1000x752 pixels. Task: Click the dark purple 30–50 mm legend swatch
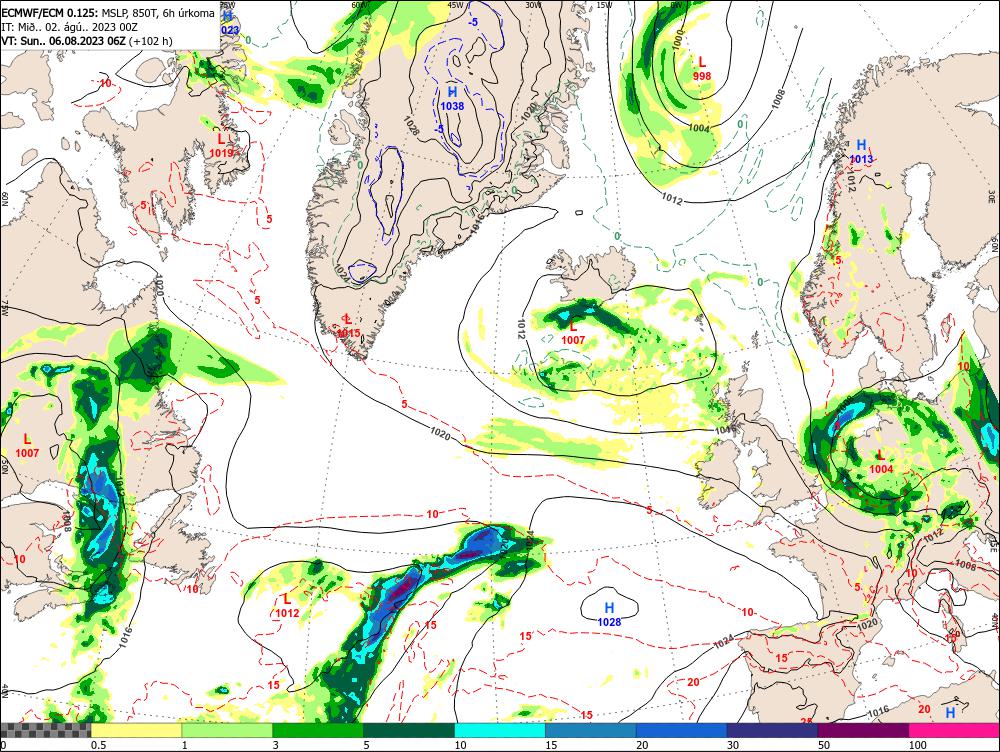pyautogui.click(x=772, y=730)
